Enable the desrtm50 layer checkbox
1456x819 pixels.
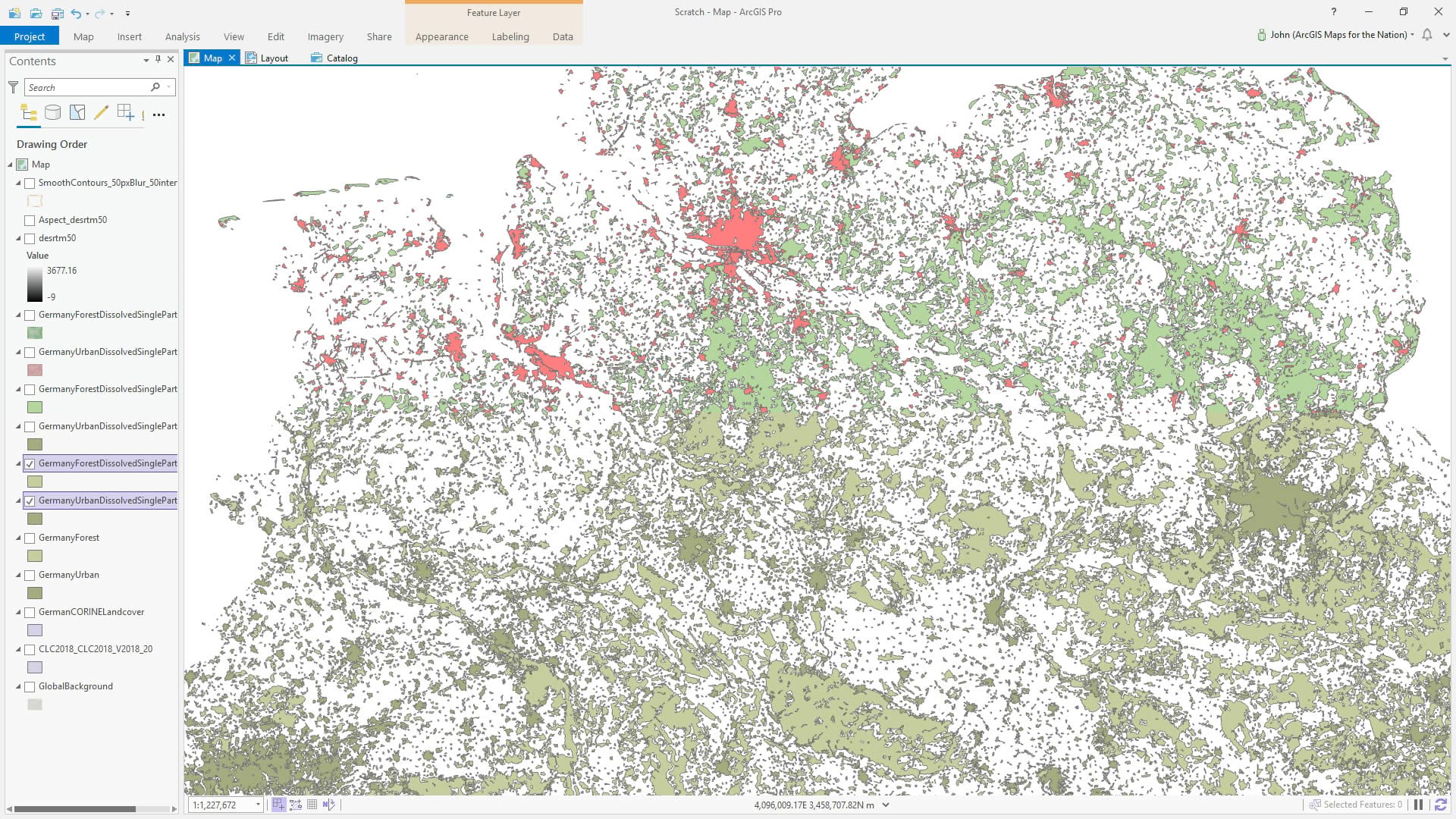[x=30, y=238]
